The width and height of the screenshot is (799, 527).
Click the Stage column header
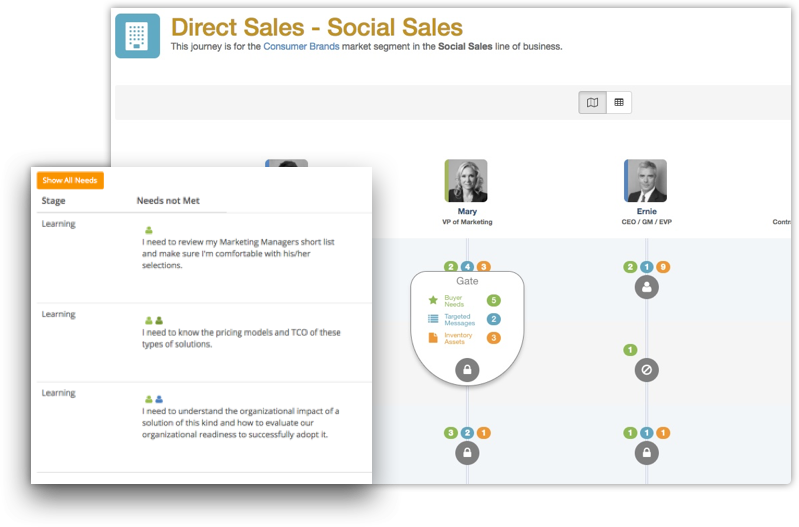pyautogui.click(x=54, y=201)
